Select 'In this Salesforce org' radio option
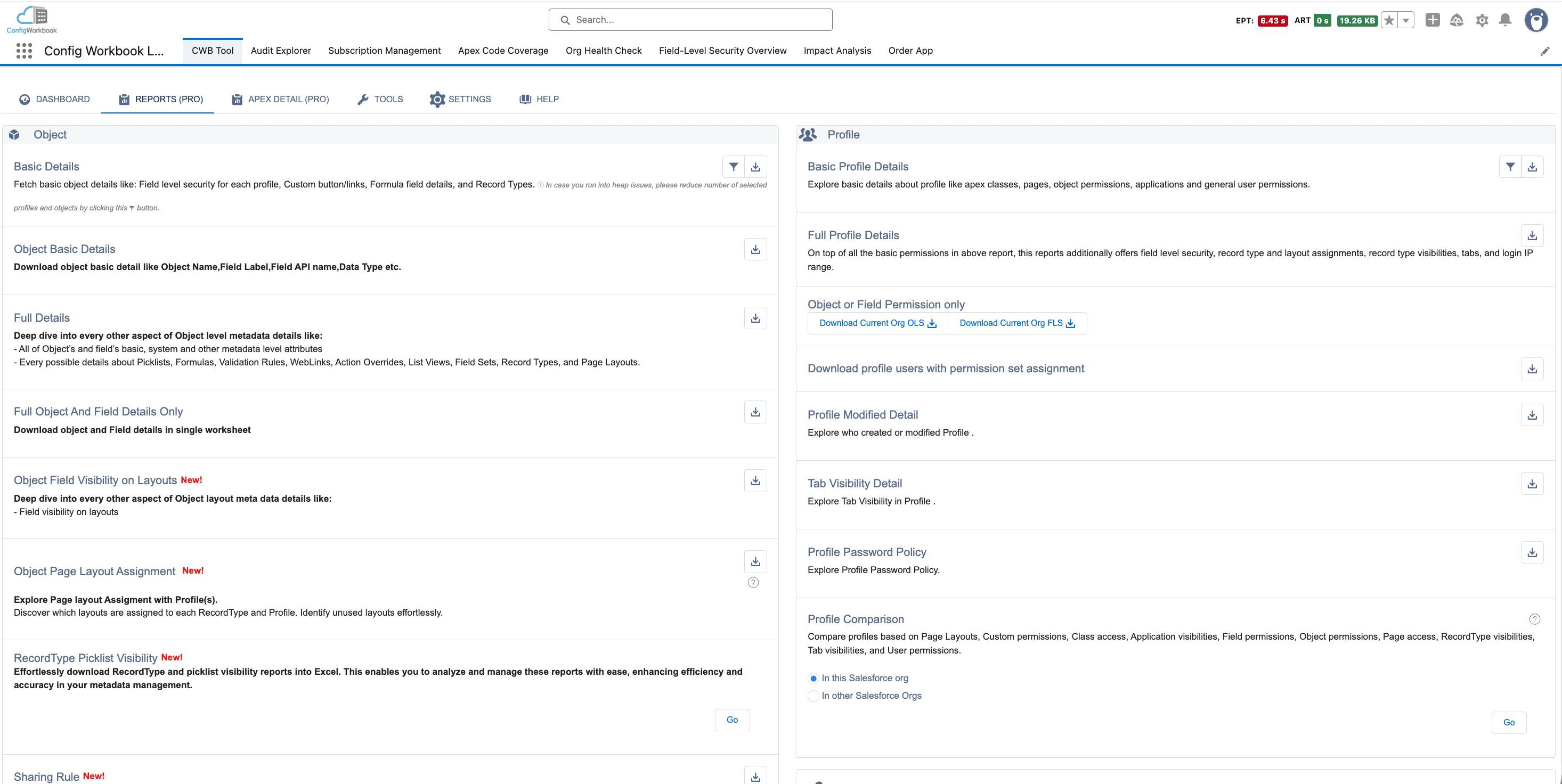The width and height of the screenshot is (1562, 784). tap(813, 679)
